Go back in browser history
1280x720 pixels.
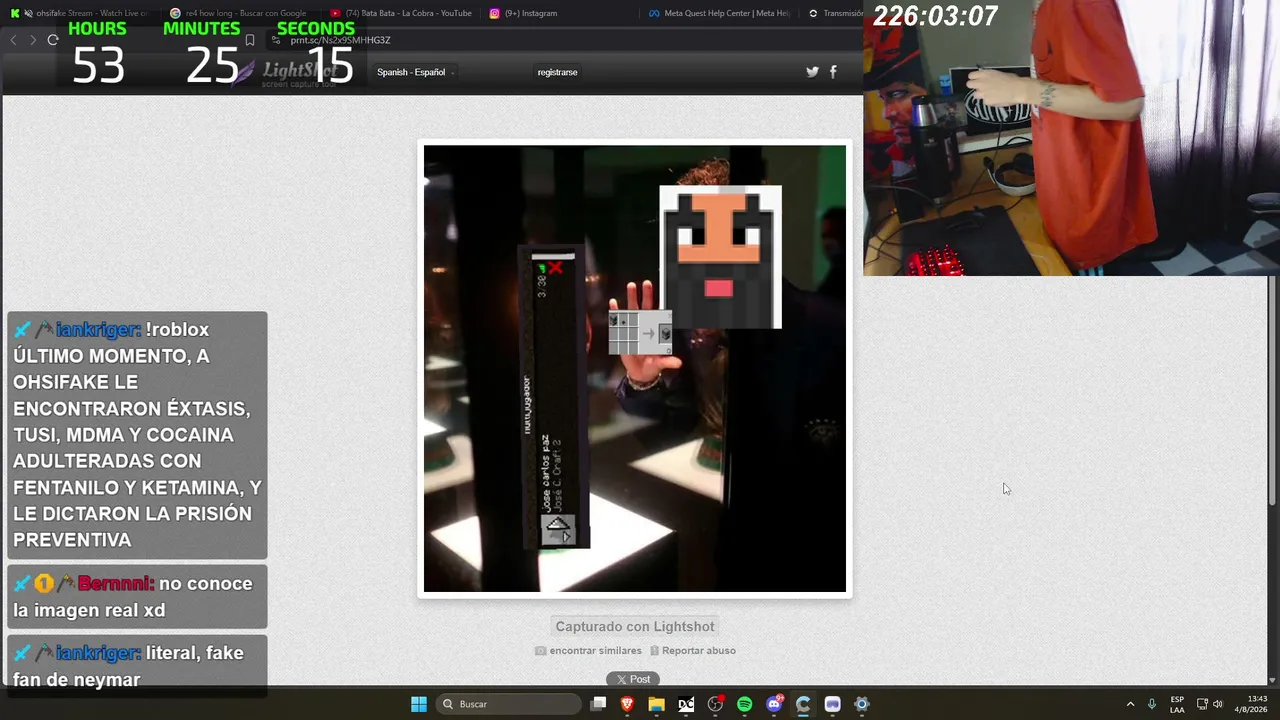tap(13, 40)
